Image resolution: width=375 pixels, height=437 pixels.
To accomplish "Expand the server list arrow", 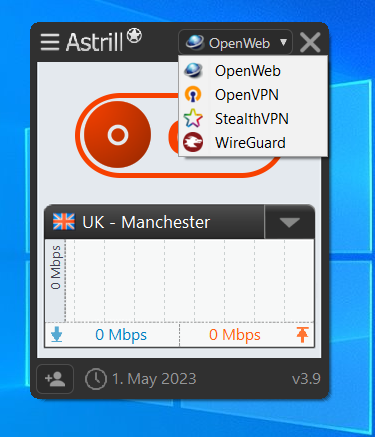I will tap(289, 222).
